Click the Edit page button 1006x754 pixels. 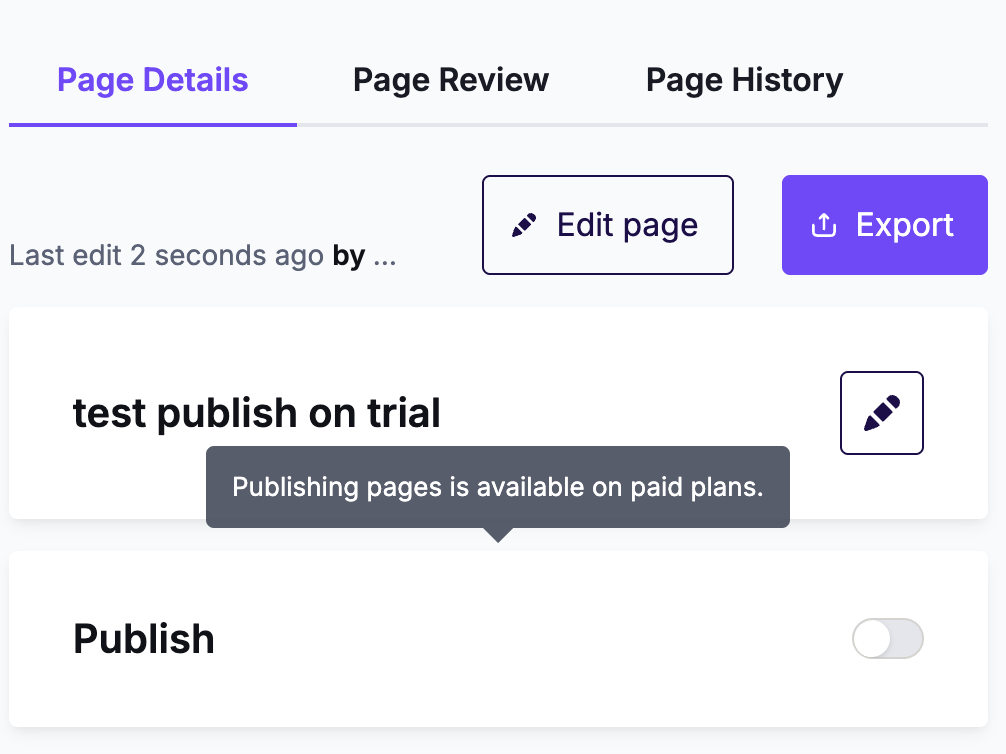[607, 224]
